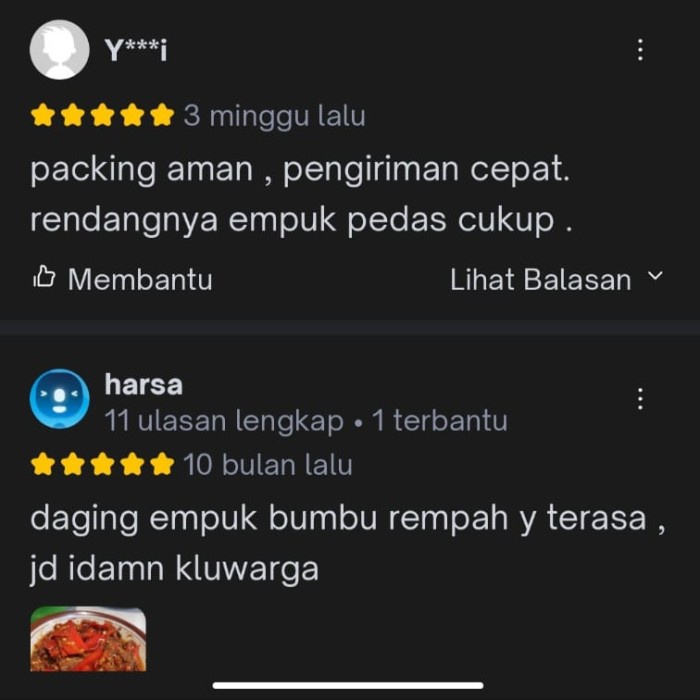Open the harsa username profile
This screenshot has height=700, width=700.
144,384
